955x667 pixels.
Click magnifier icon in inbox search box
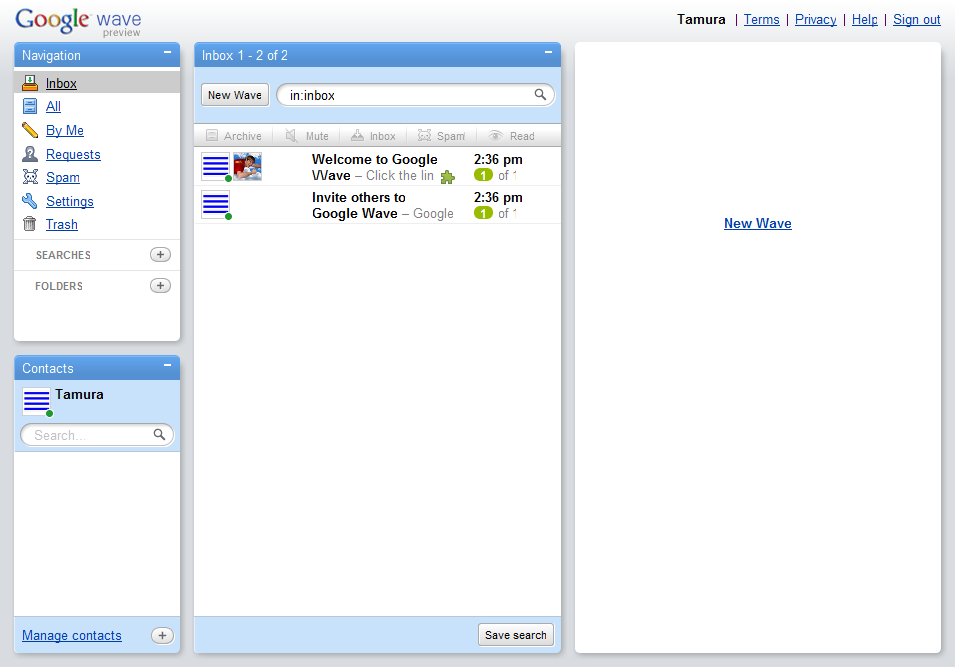(x=540, y=95)
